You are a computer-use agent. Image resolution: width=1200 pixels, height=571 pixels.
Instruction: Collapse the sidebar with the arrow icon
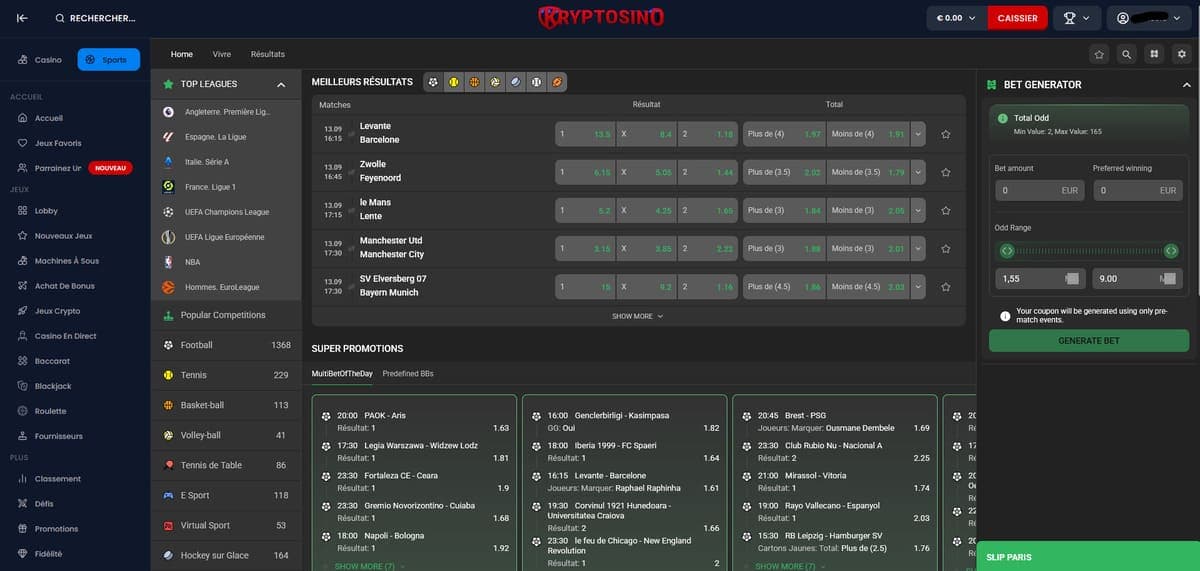point(22,18)
